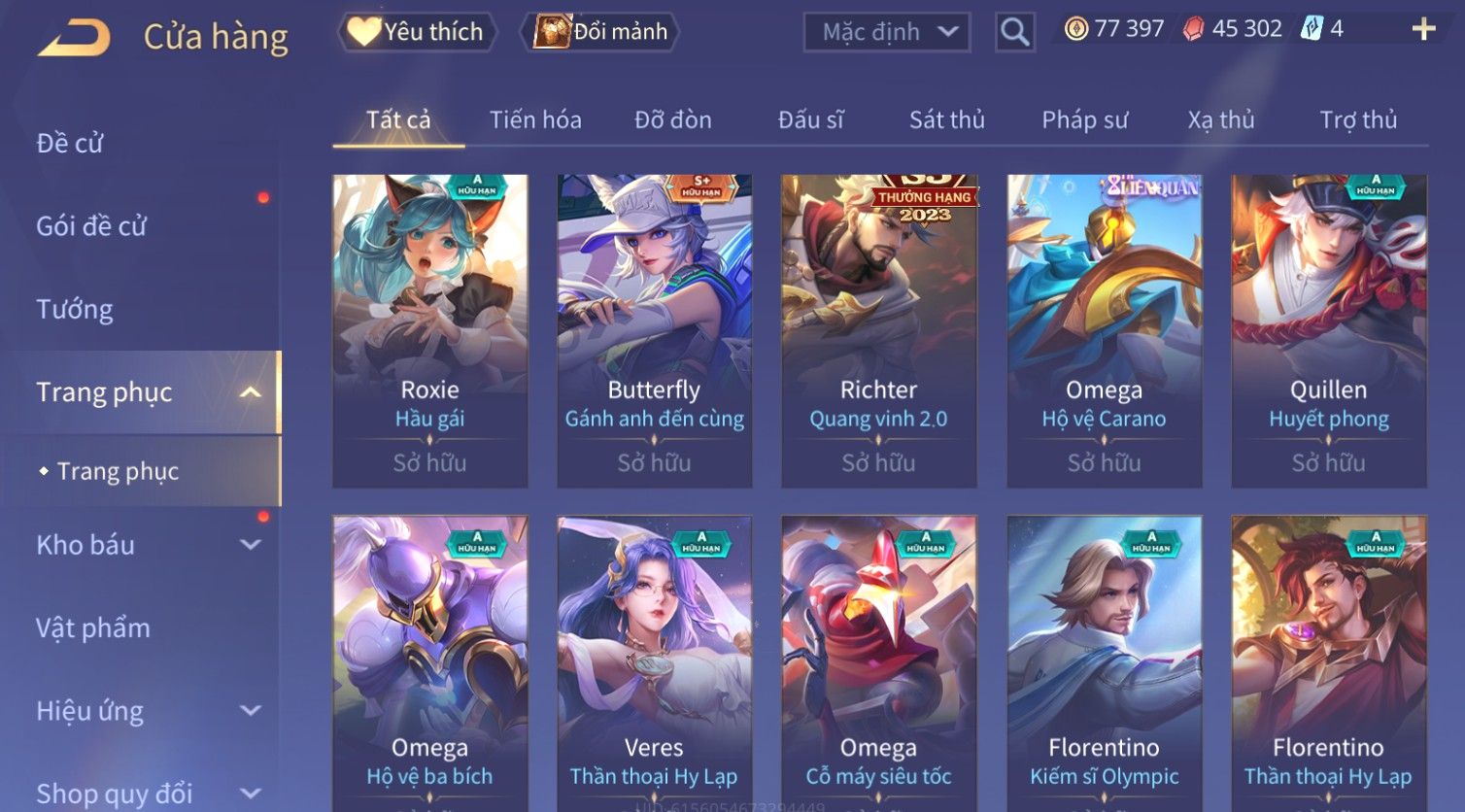Switch to the Sát thủ tab
The height and width of the screenshot is (812, 1465).
(x=947, y=119)
